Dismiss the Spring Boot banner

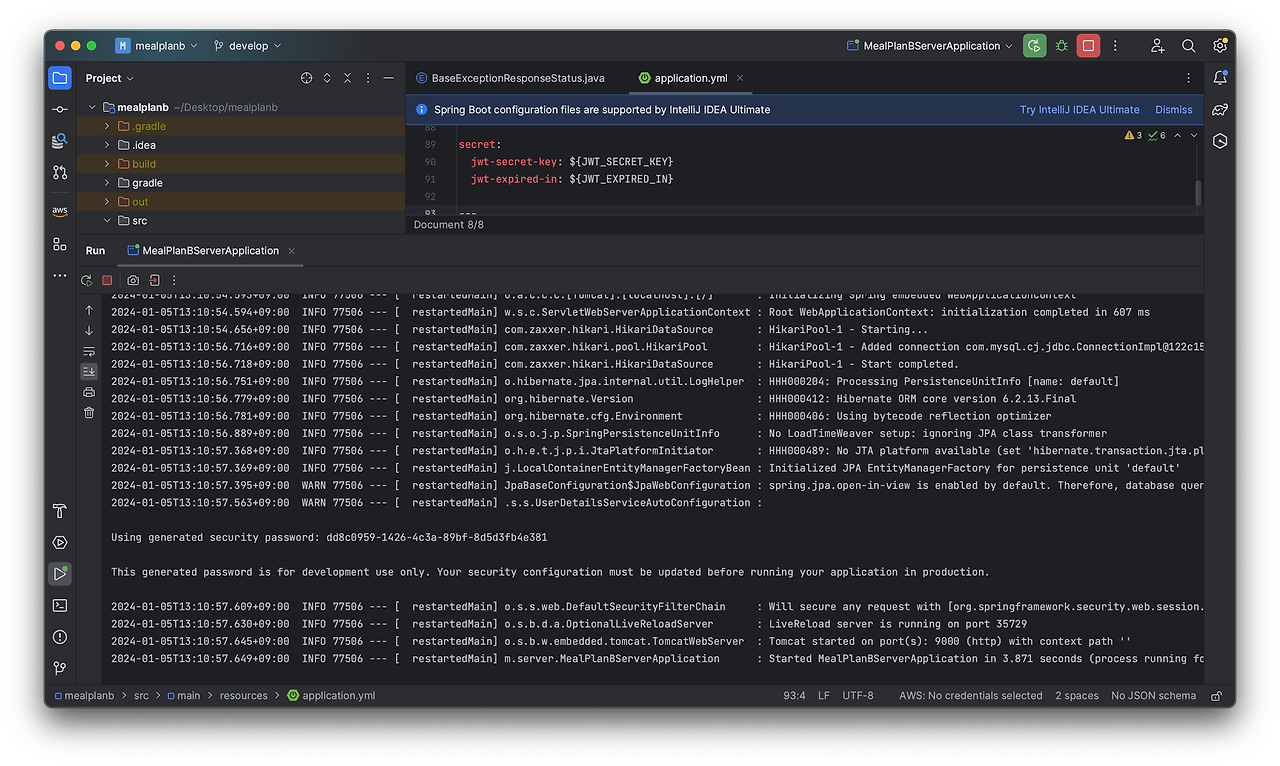1174,110
